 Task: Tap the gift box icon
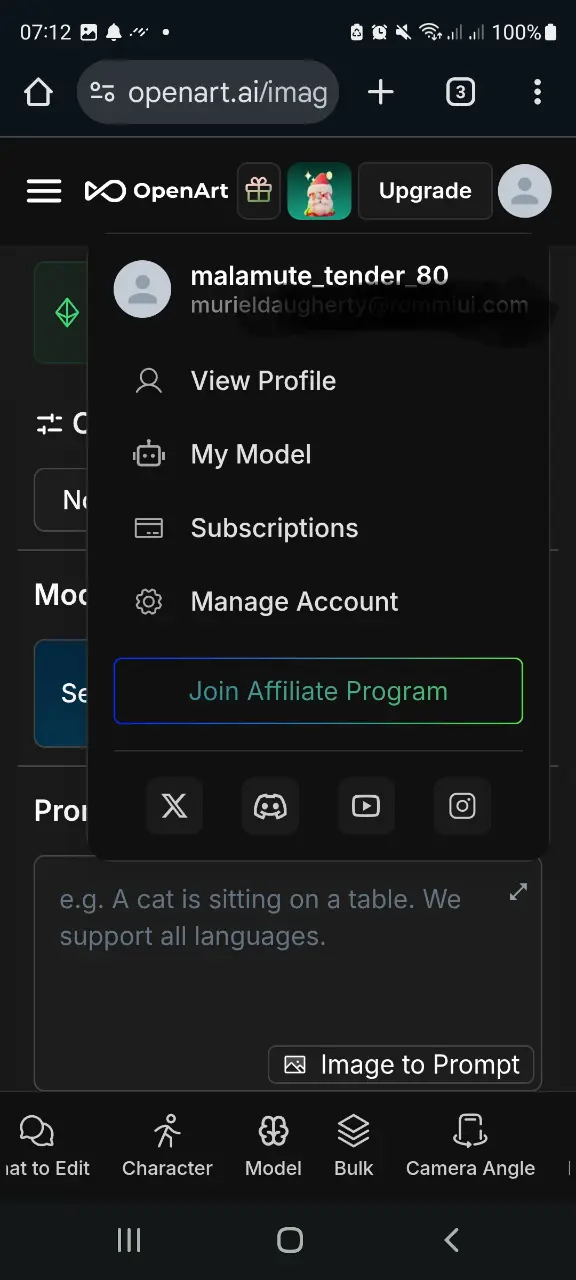[x=259, y=190]
